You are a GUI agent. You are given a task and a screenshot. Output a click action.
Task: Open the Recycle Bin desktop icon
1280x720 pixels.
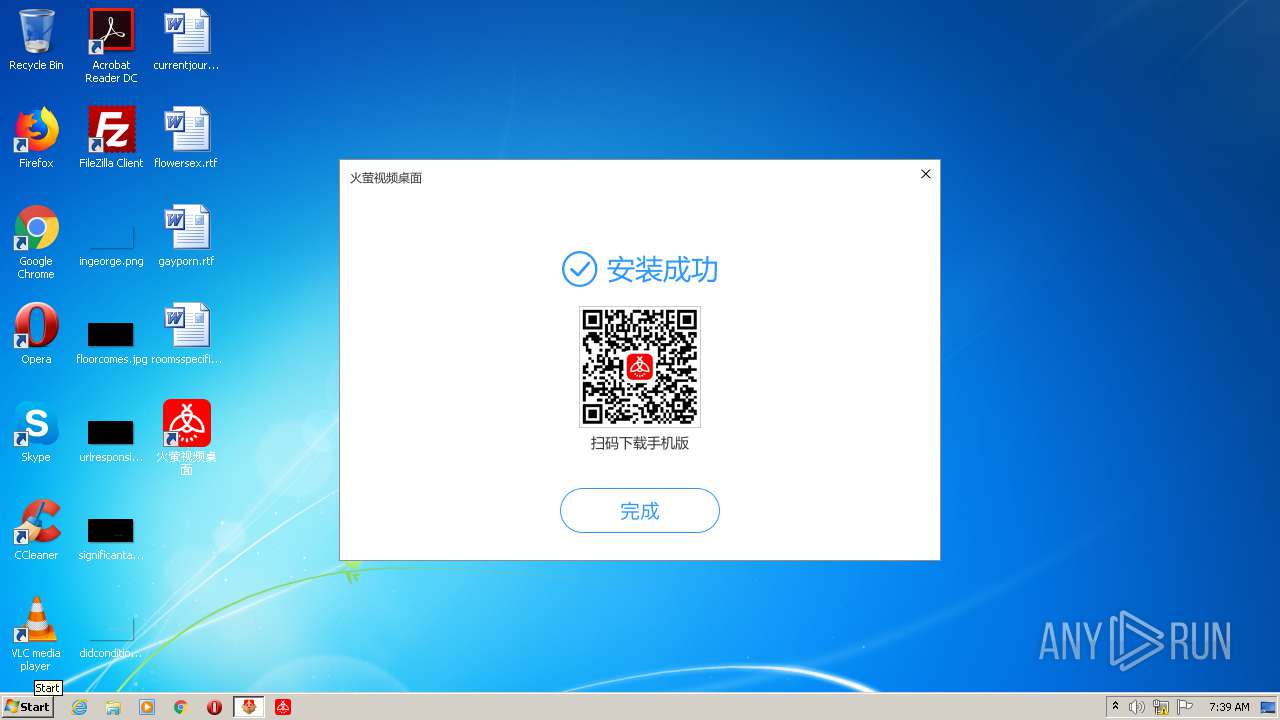coord(36,40)
